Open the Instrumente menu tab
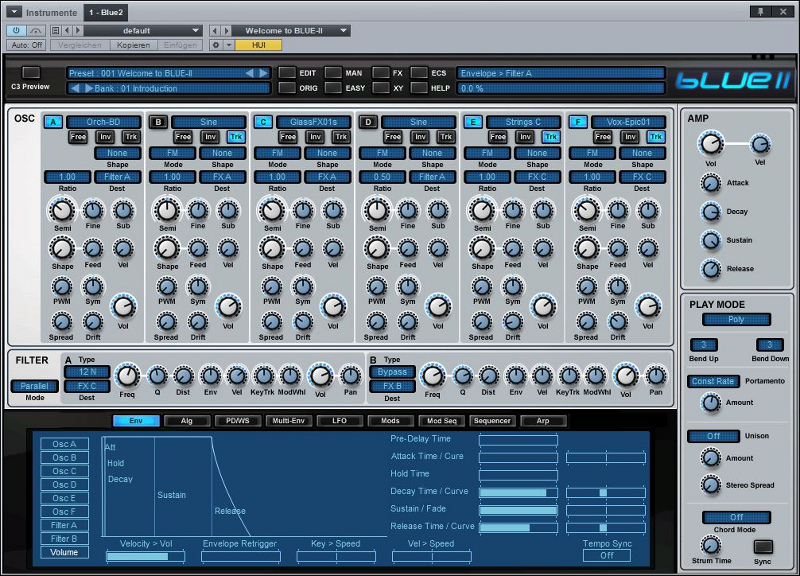 (x=52, y=12)
